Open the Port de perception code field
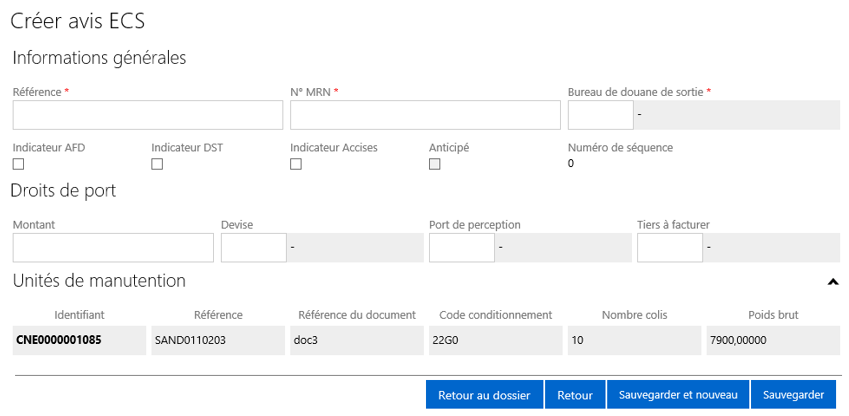This screenshot has height=416, width=849. coord(461,248)
